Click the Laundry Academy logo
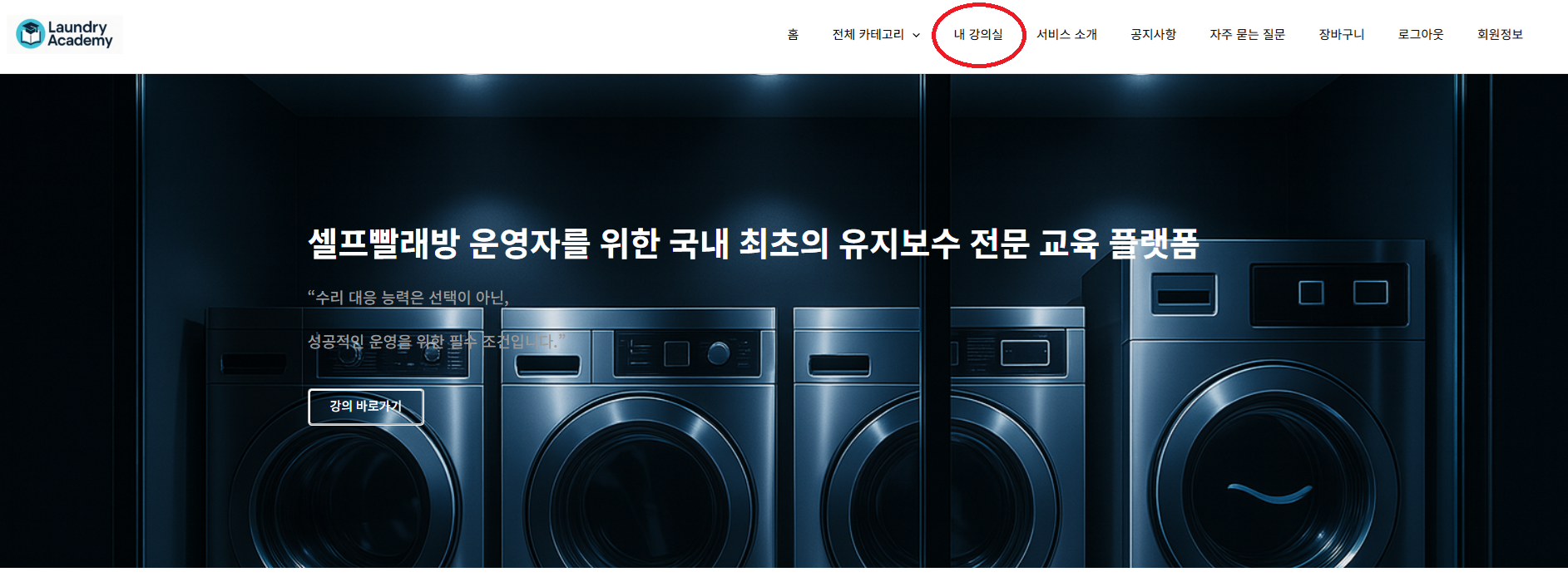This screenshot has width=1568, height=582. (65, 34)
